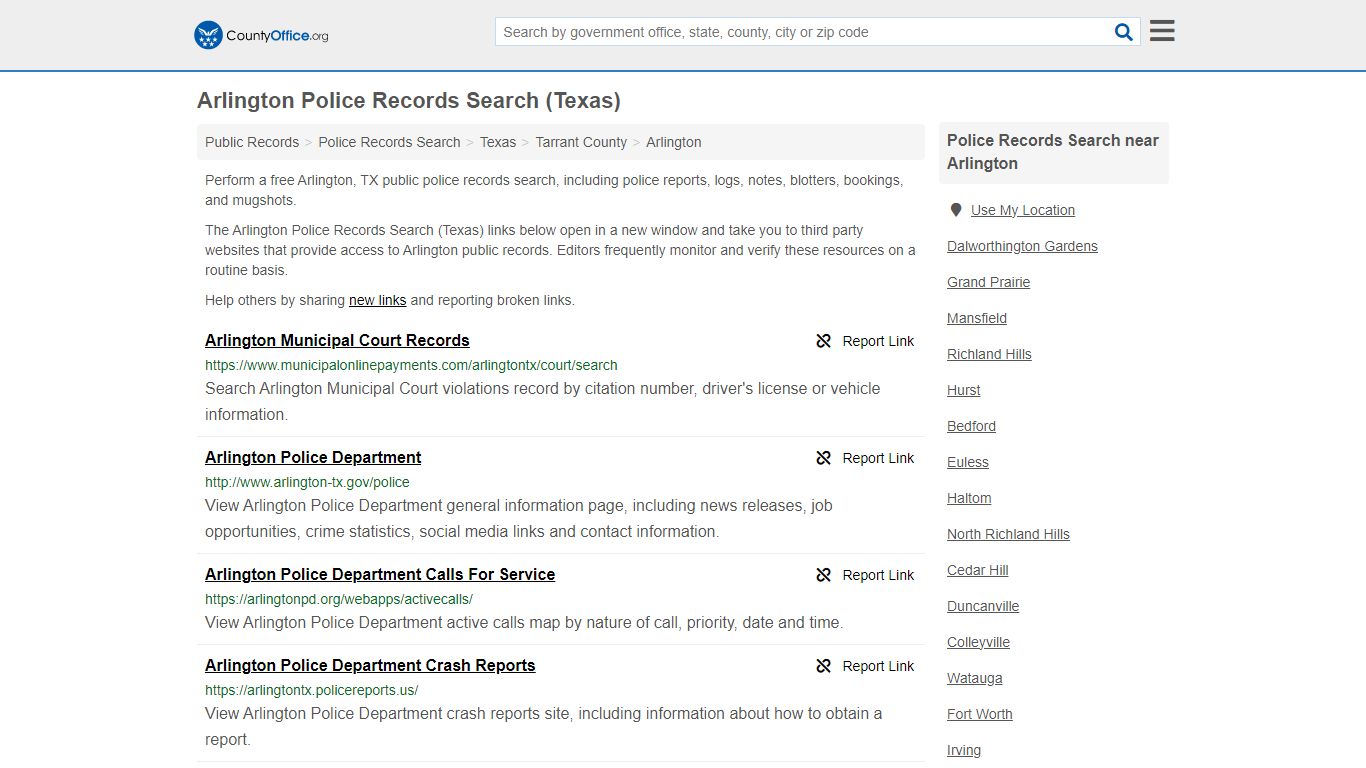This screenshot has height=768, width=1366.
Task: Select the Texas breadcrumb
Action: [498, 142]
